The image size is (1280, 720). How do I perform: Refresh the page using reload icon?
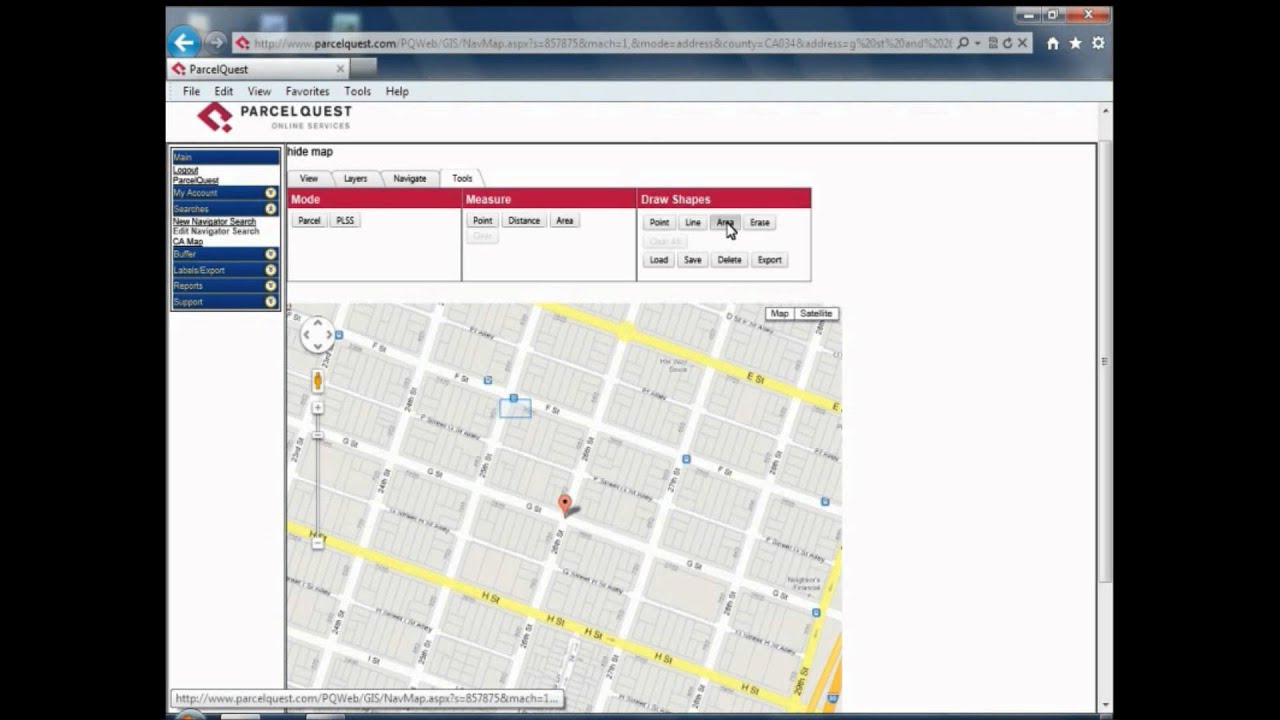(1007, 43)
